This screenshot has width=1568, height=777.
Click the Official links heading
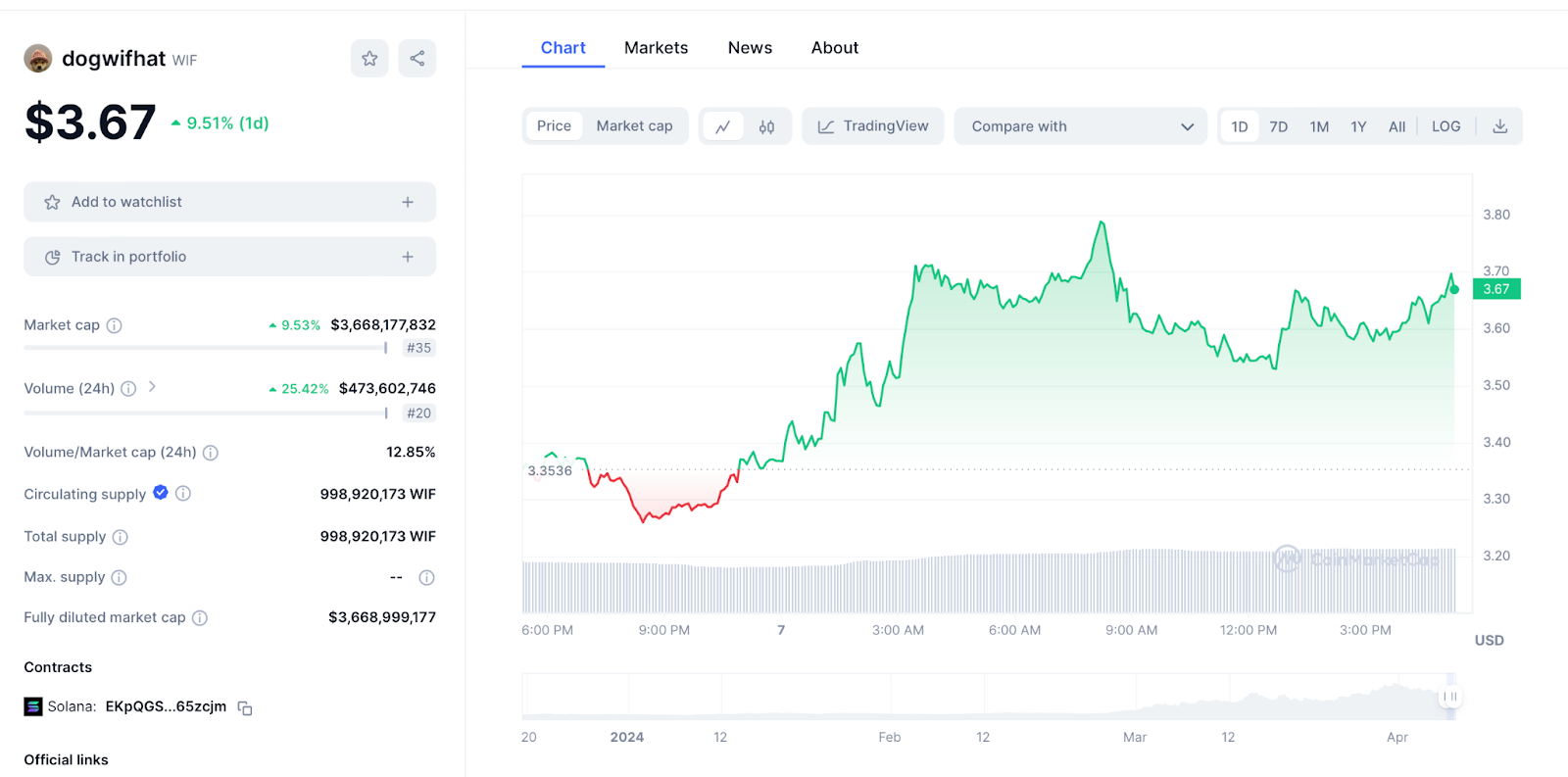coord(67,760)
